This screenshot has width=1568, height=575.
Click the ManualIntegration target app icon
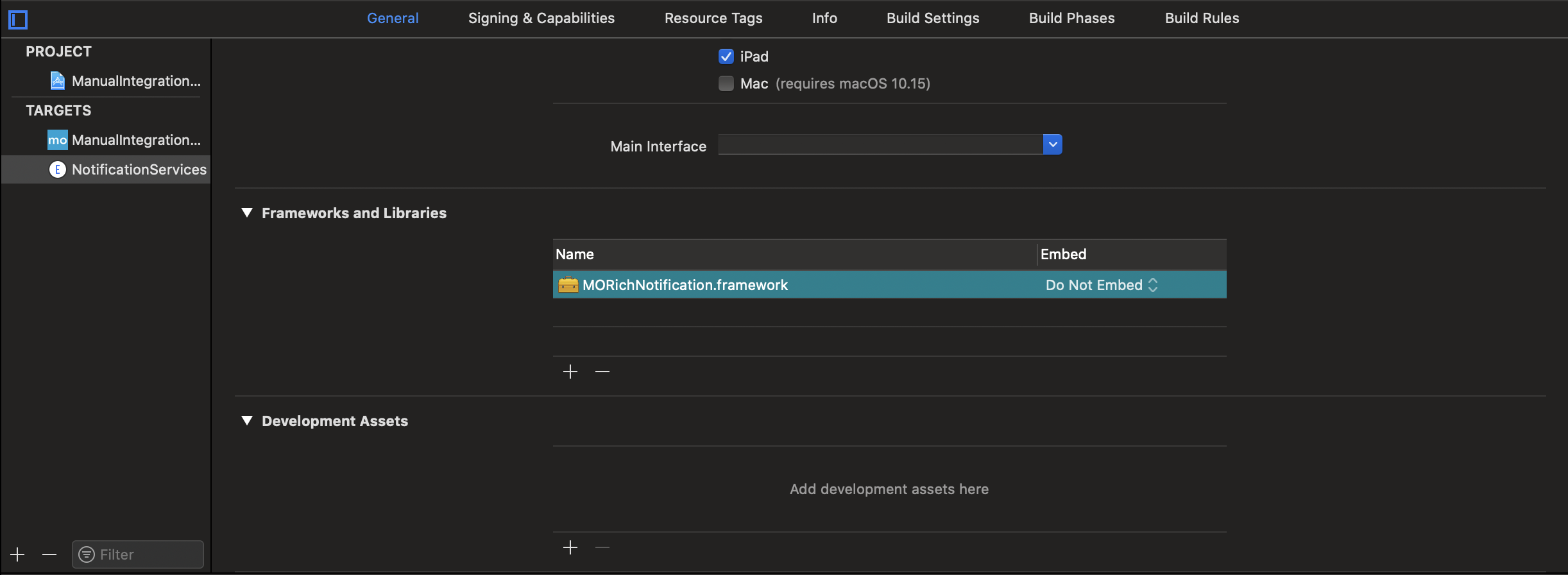coord(58,140)
